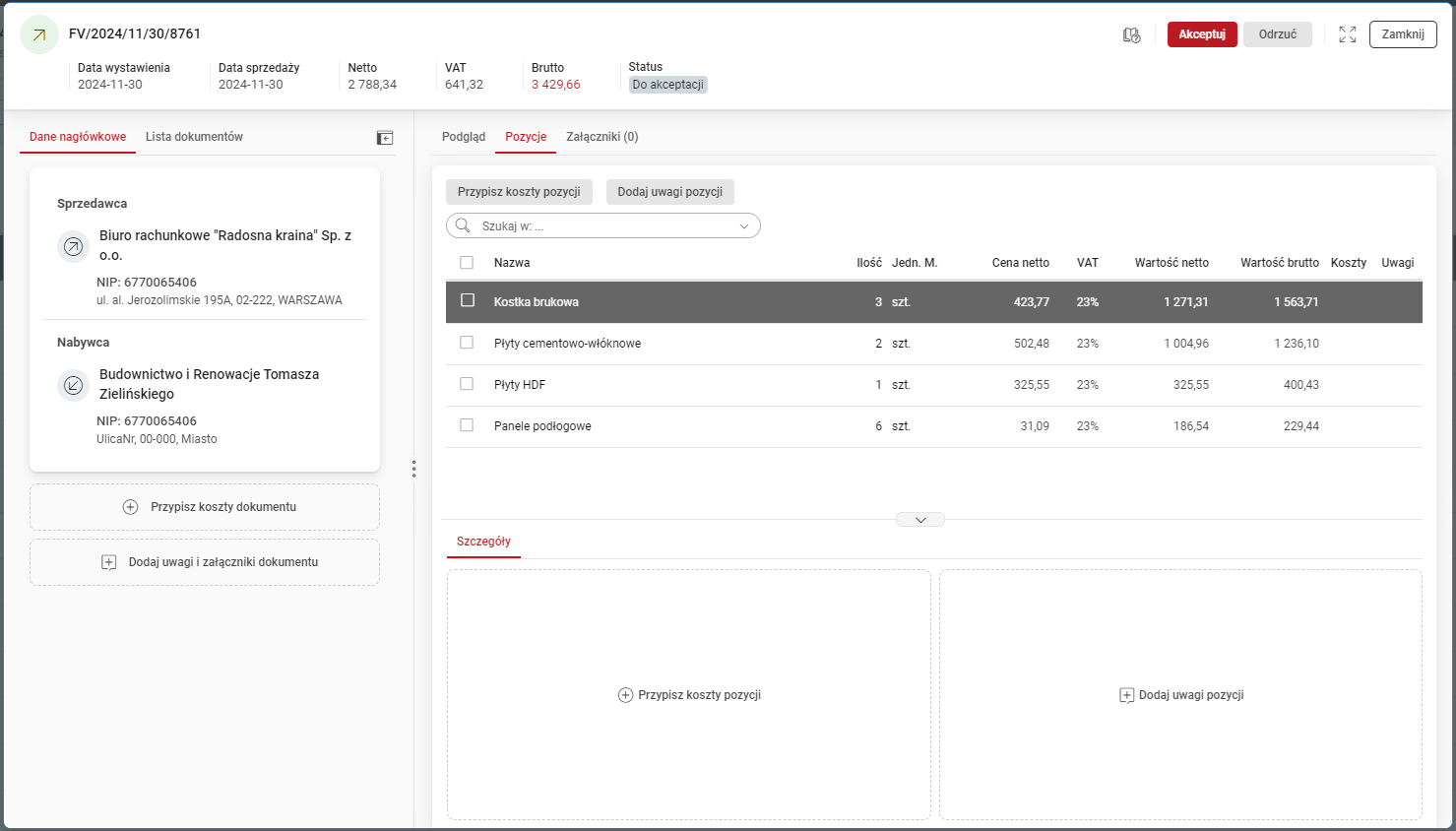This screenshot has width=1456, height=831.
Task: Click seller name Biuro rachunkowe Radosna kraina
Action: click(225, 245)
